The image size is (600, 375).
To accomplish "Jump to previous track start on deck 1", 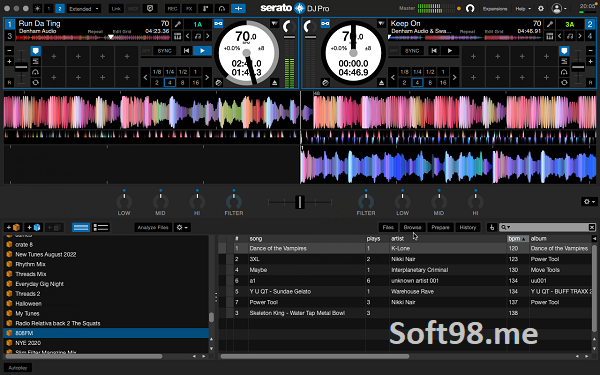I will [186, 51].
